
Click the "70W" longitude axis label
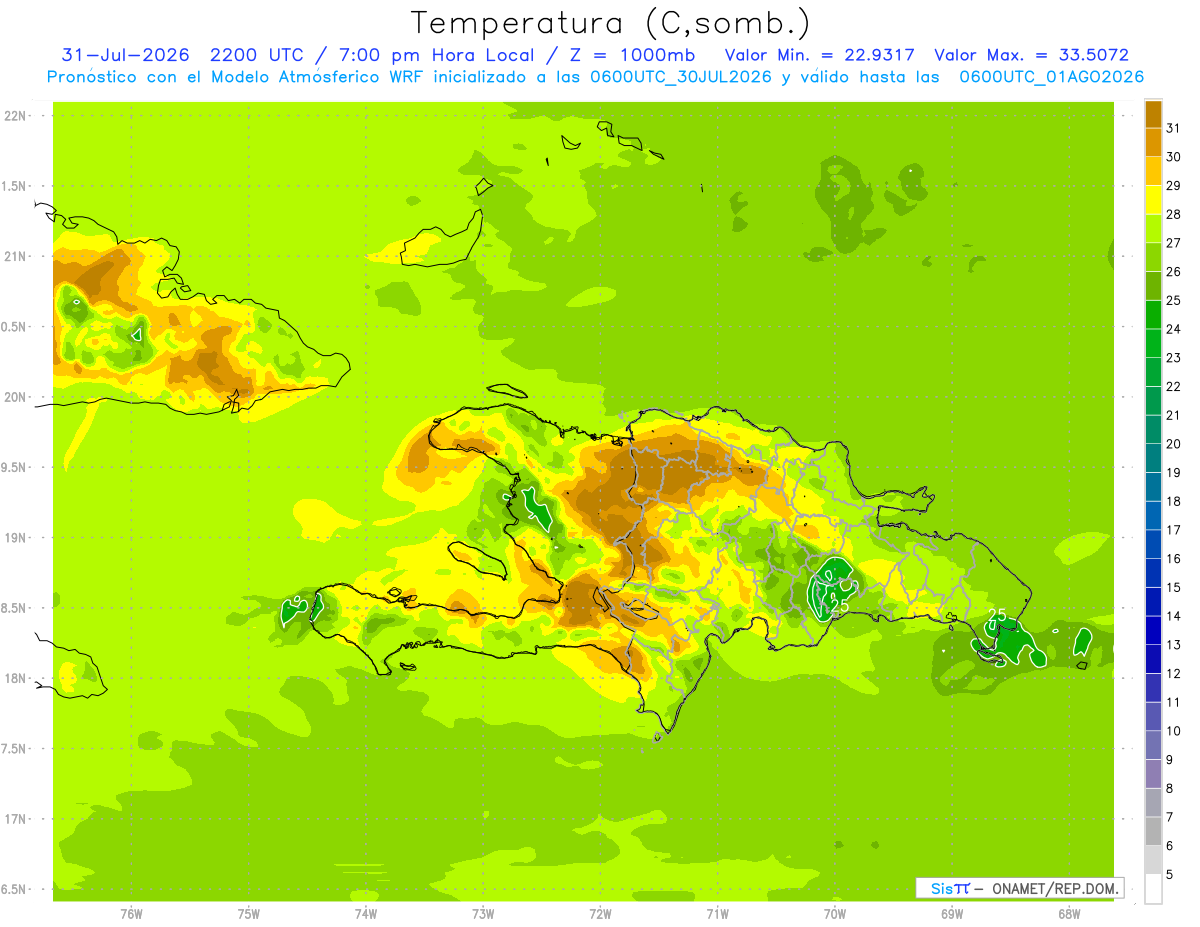click(x=835, y=912)
